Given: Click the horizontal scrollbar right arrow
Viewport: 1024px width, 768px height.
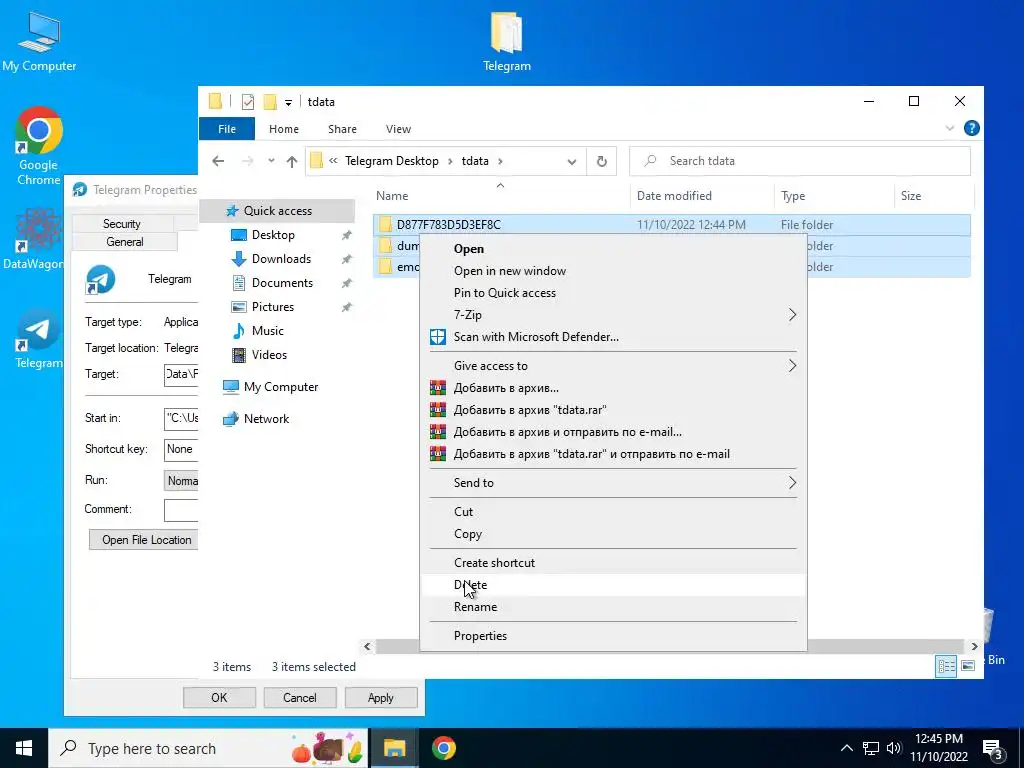Looking at the screenshot, I should 974,647.
